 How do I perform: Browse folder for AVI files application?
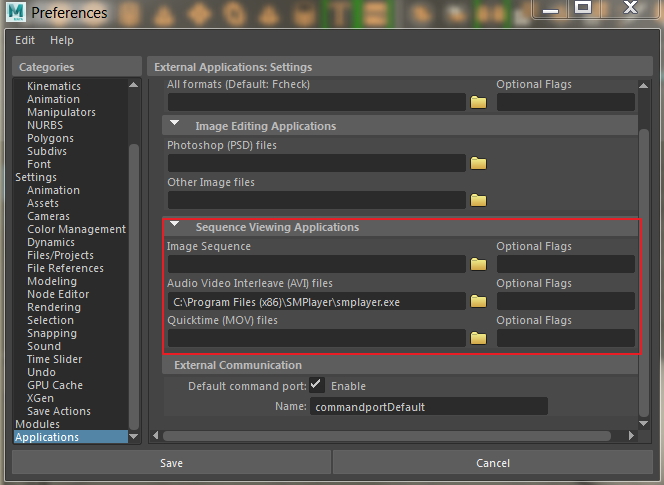pos(479,301)
